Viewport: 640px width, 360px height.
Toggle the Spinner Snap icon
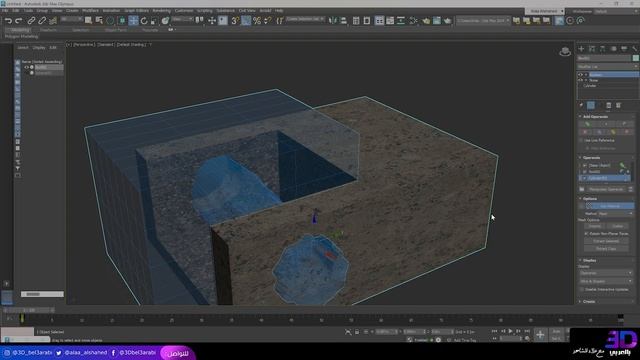pyautogui.click(x=268, y=20)
